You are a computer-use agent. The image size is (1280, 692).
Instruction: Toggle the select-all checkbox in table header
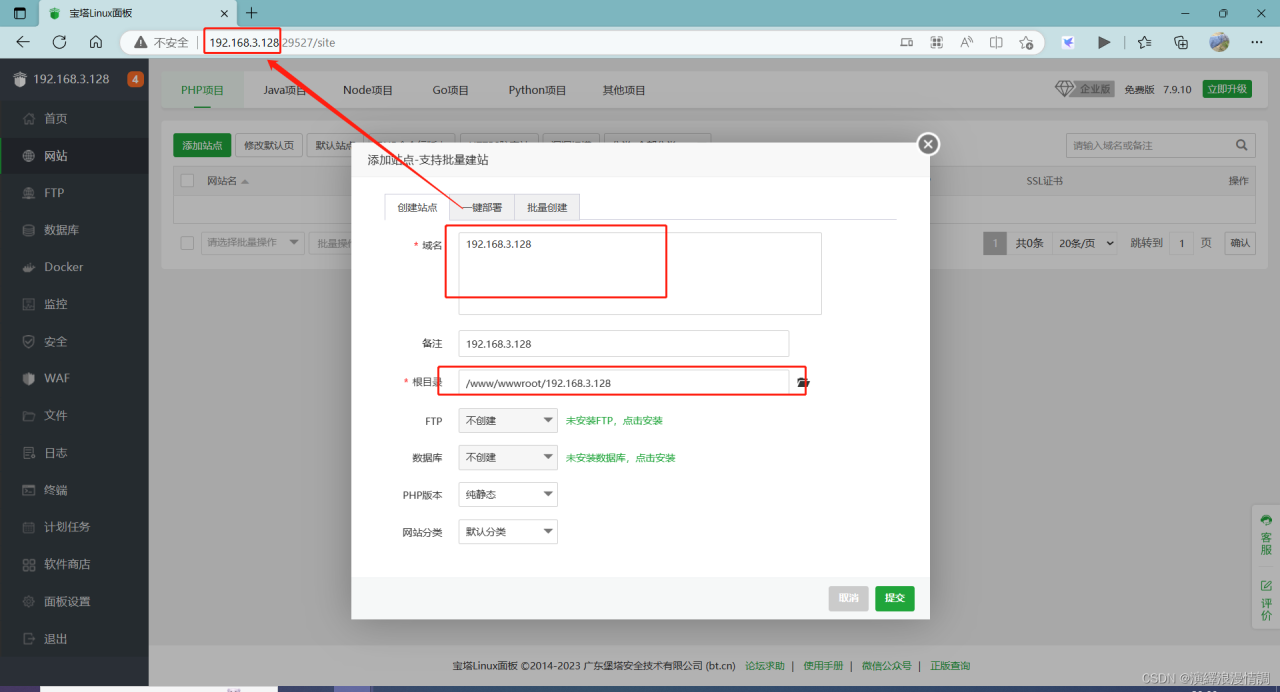click(x=187, y=181)
